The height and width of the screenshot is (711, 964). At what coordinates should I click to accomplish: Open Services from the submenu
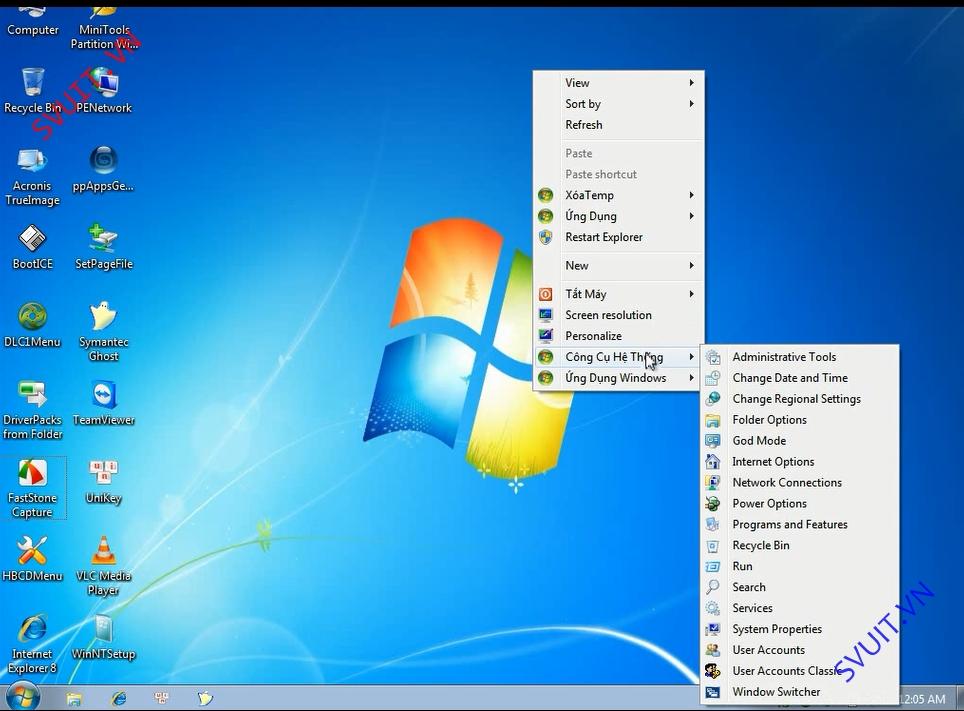point(800,608)
